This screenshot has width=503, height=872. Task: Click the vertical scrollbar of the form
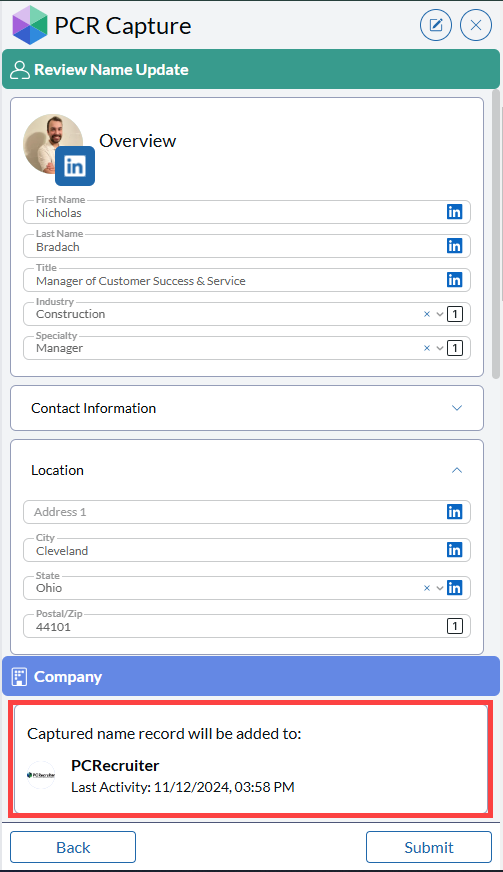point(496,234)
